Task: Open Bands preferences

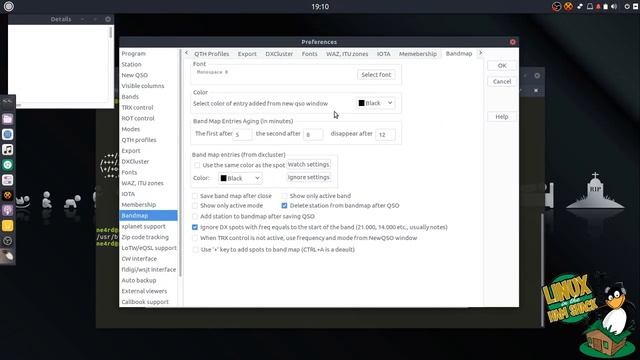Action: [130, 97]
